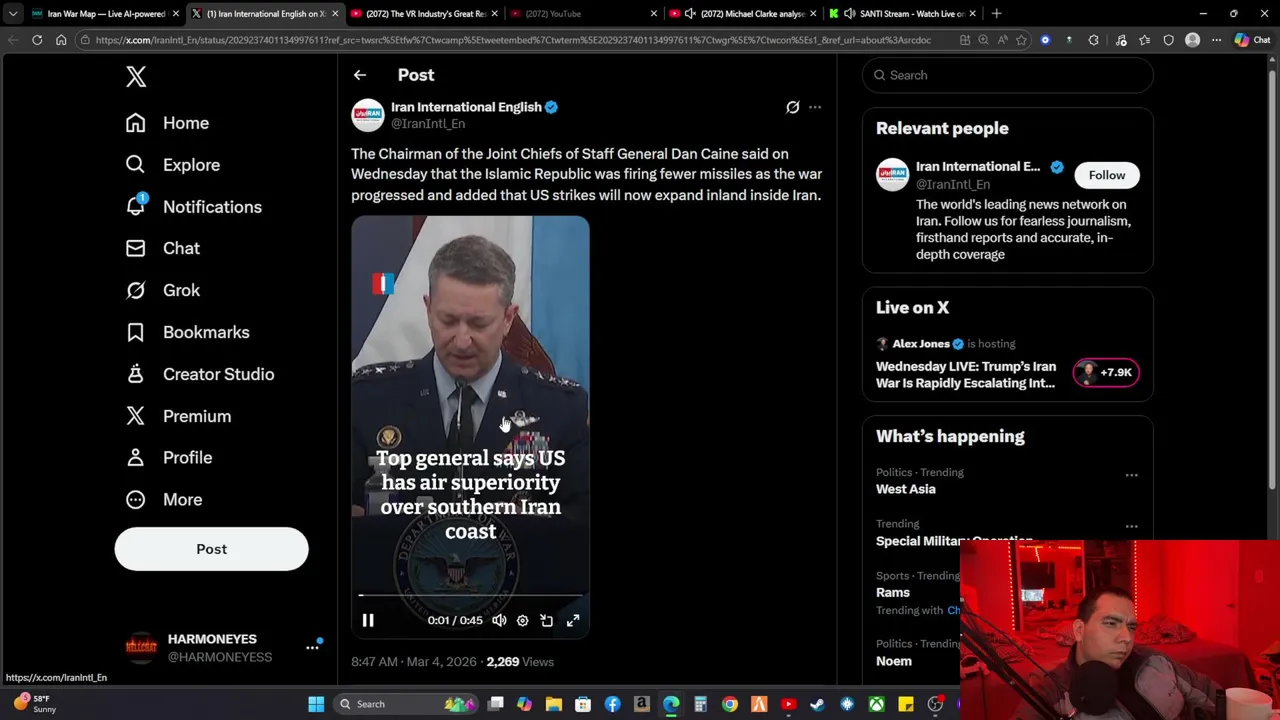Image resolution: width=1280 pixels, height=720 pixels.
Task: Click the 2,269 Views count
Action: point(520,662)
